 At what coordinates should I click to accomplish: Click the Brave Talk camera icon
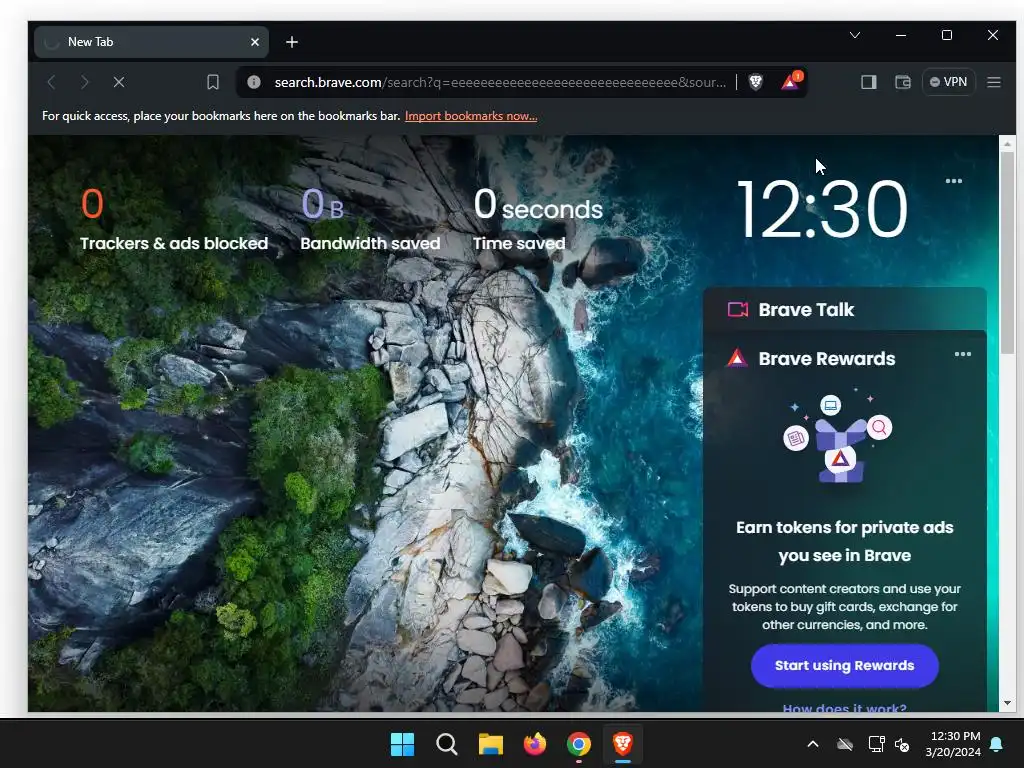pyautogui.click(x=738, y=310)
